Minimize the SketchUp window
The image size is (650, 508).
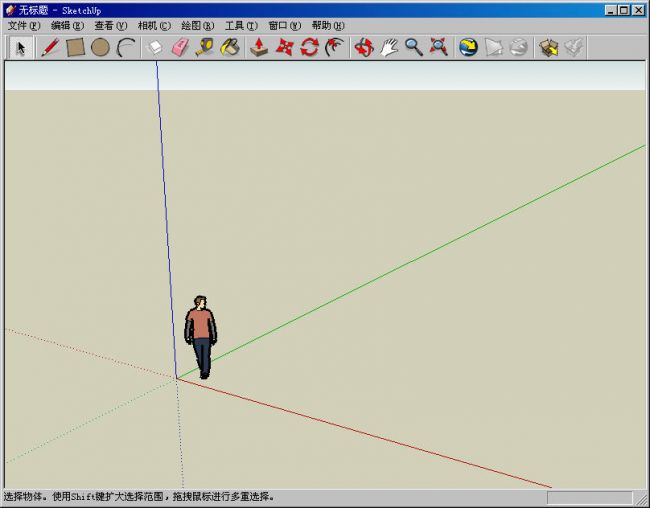pos(611,10)
